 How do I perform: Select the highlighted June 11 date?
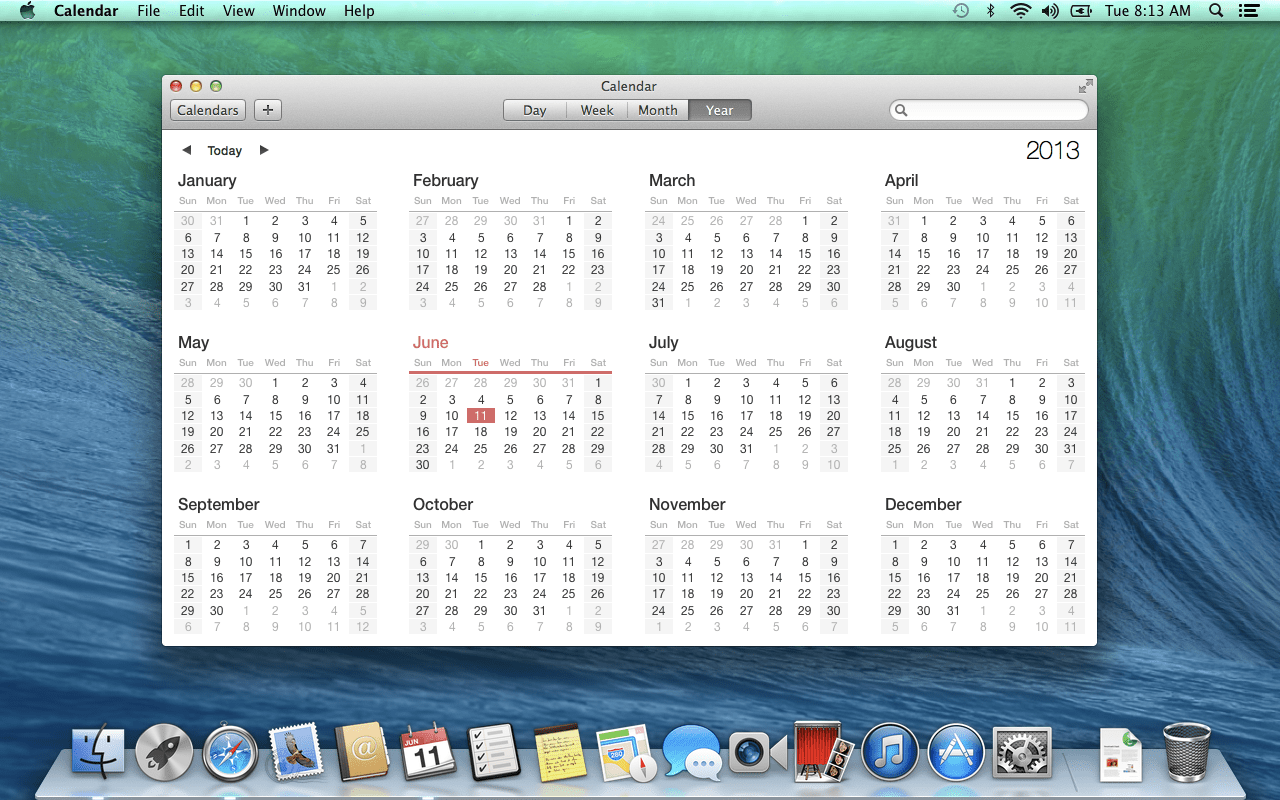480,415
